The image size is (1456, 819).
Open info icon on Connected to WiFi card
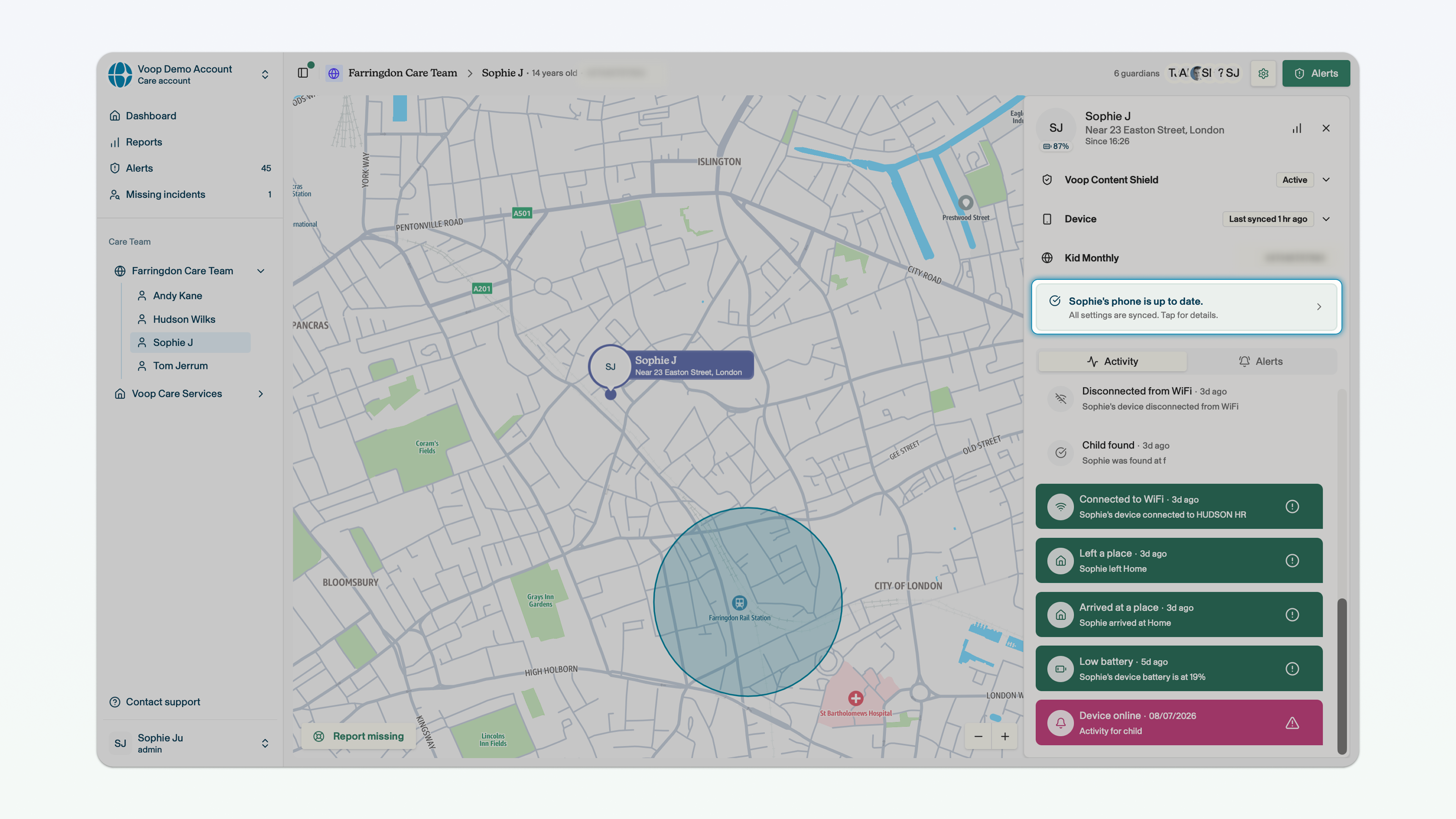point(1292,507)
